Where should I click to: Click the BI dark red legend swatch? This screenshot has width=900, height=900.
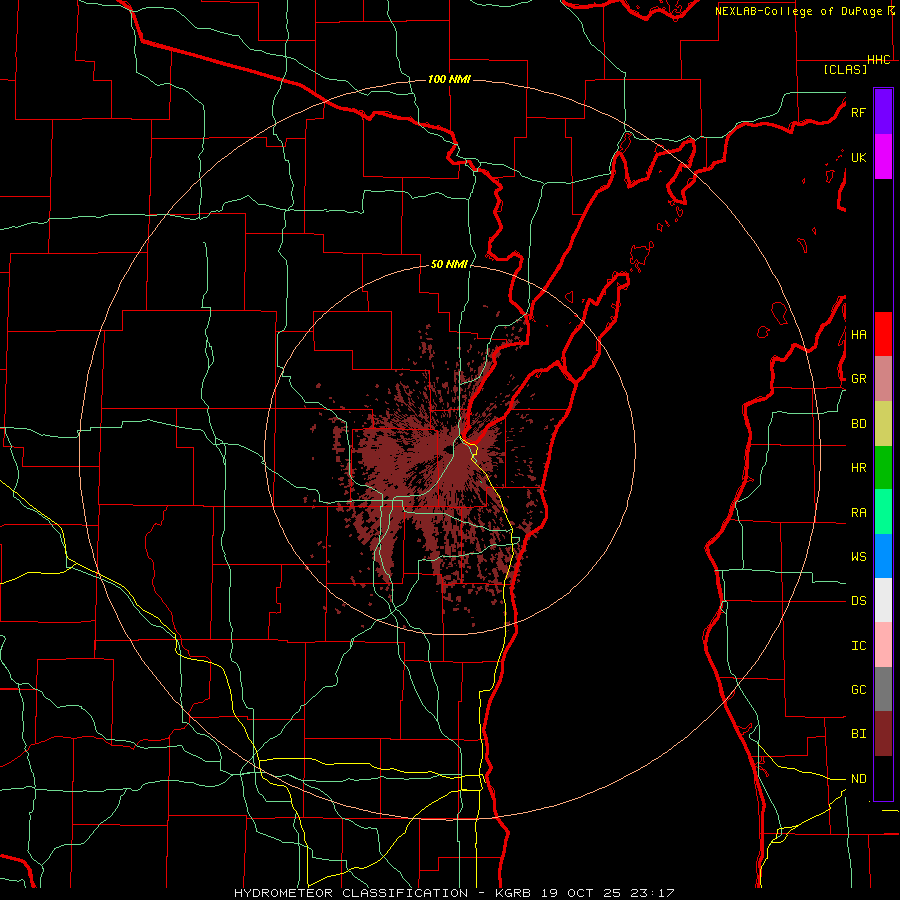(883, 734)
